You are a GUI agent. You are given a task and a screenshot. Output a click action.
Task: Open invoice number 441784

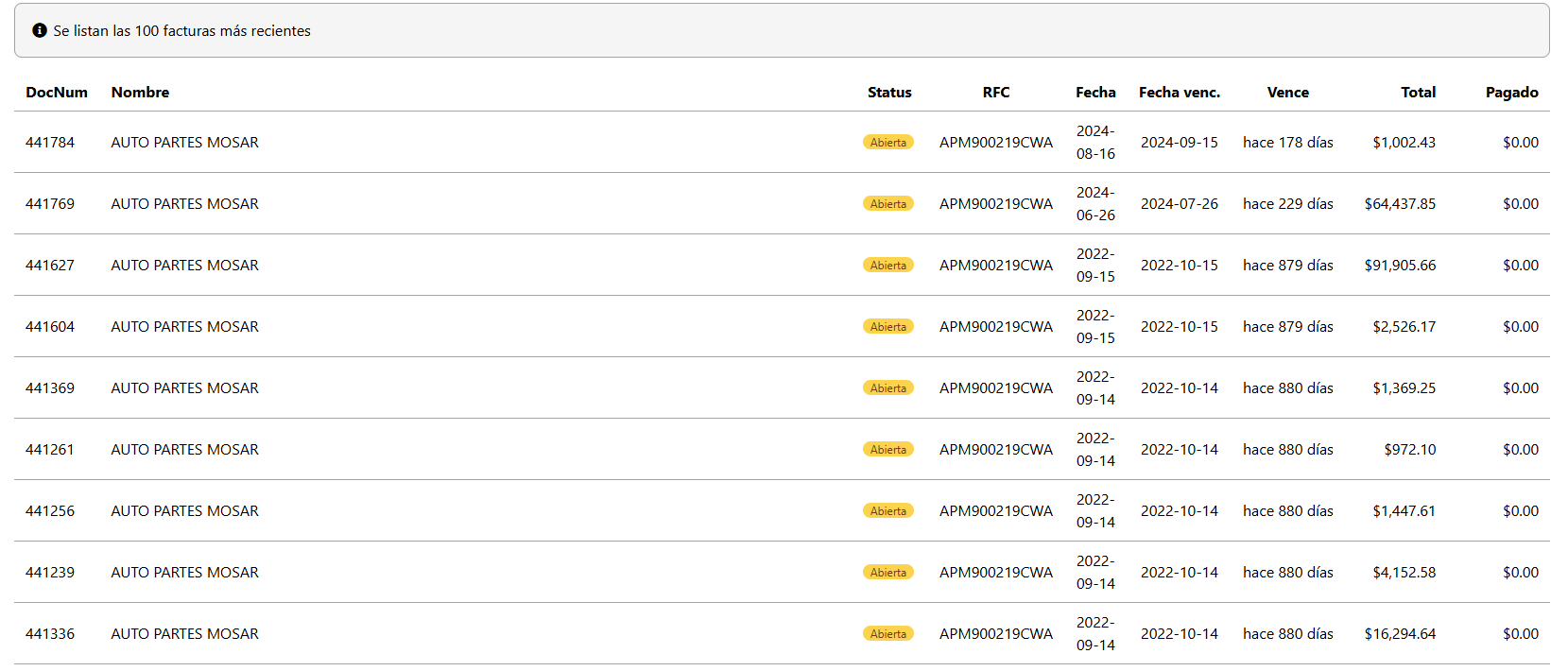(x=50, y=142)
